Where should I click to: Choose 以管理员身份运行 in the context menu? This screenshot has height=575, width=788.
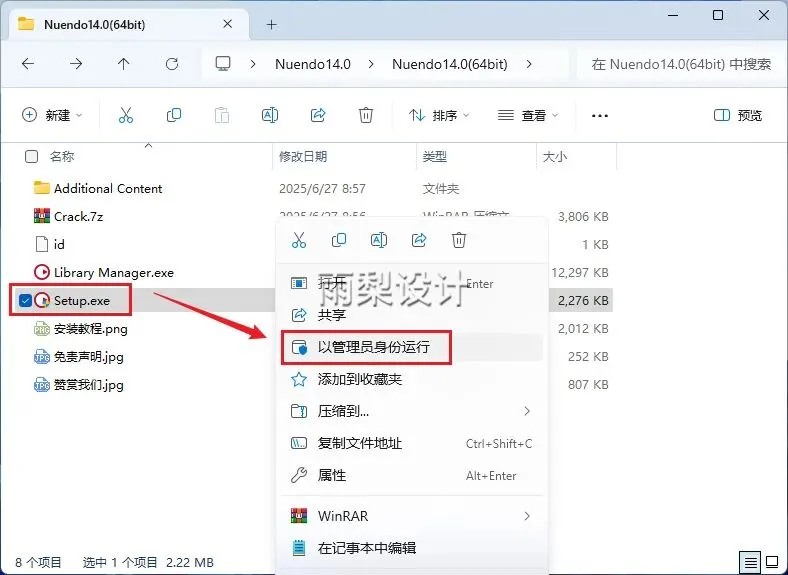(412, 347)
